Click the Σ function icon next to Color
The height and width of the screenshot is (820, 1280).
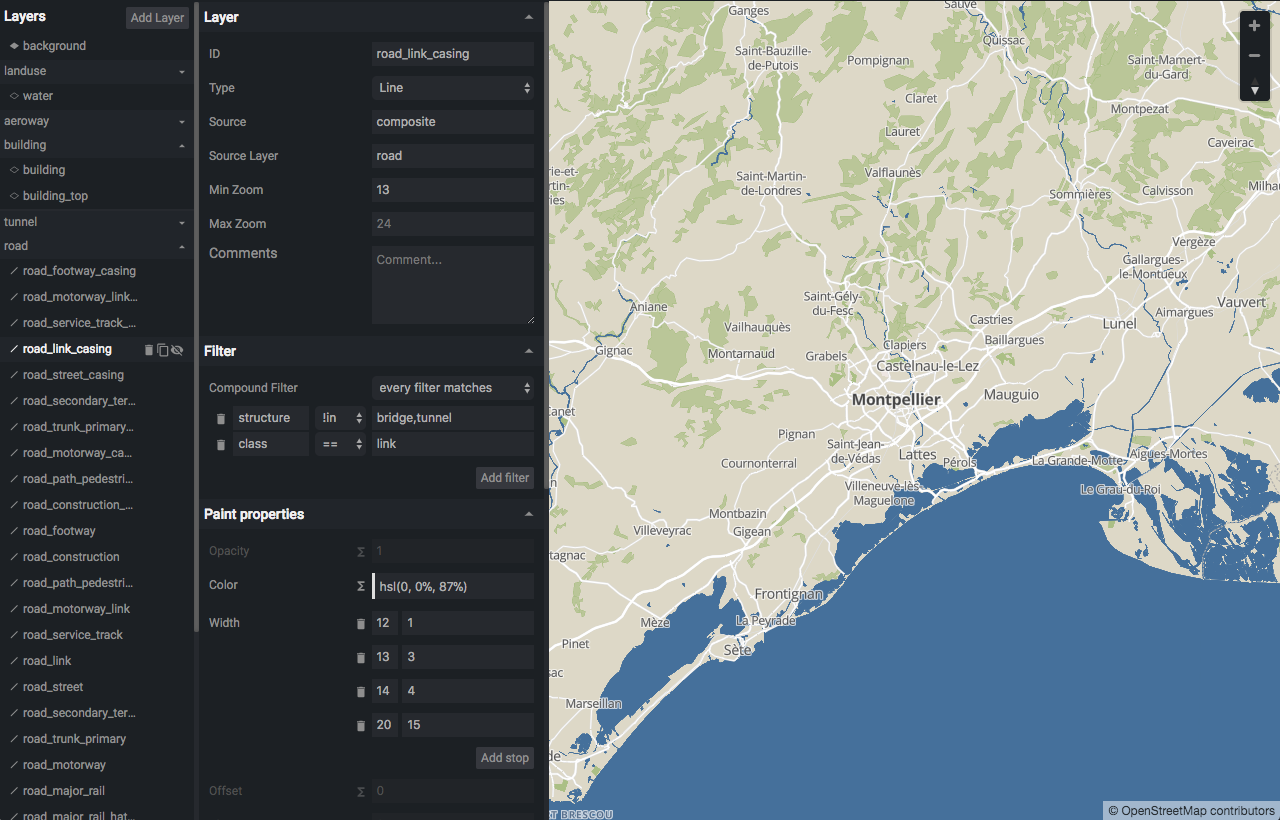[x=360, y=586]
